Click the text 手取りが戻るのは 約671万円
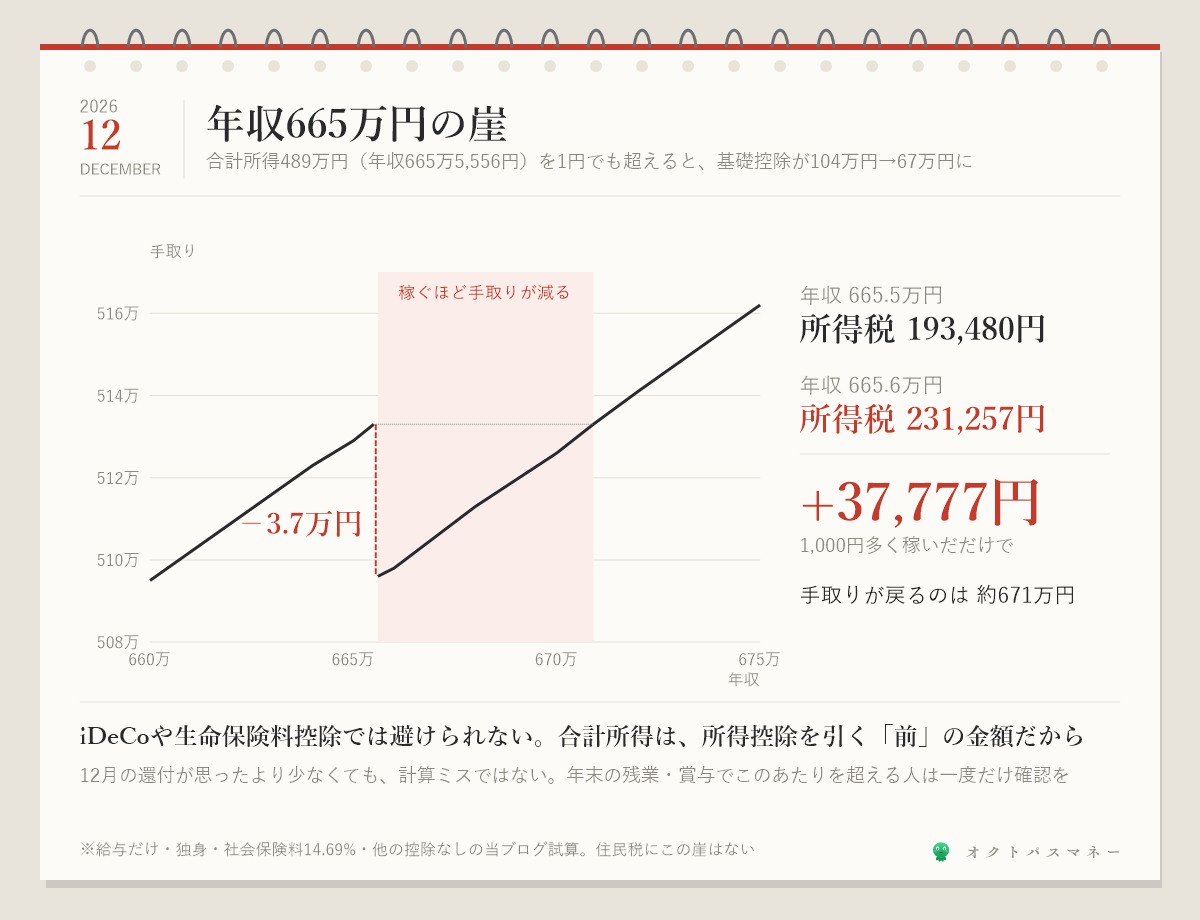 tap(937, 595)
